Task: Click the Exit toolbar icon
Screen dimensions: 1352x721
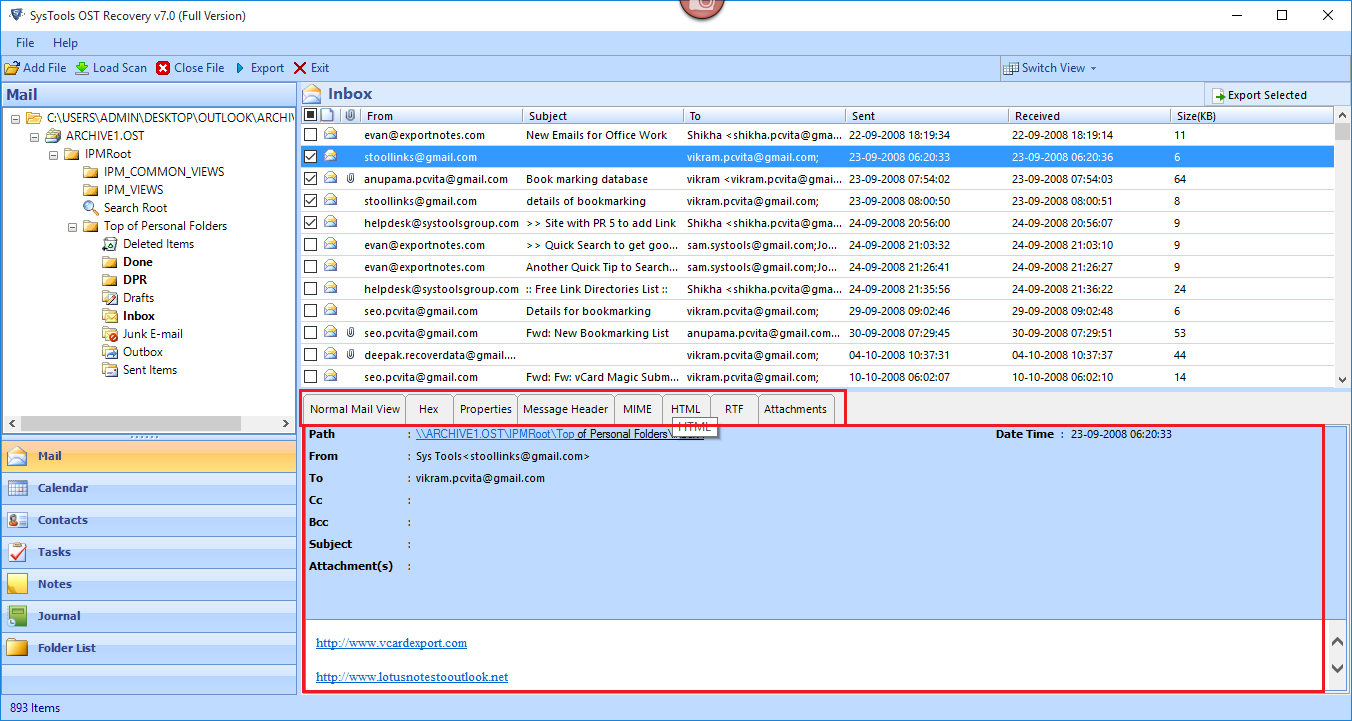Action: click(301, 68)
